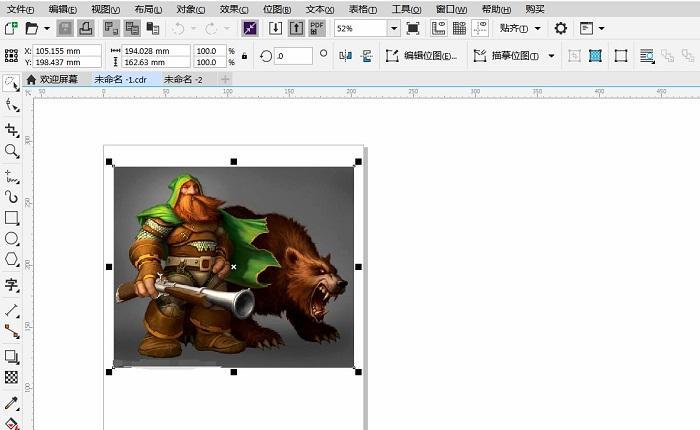The width and height of the screenshot is (700, 430).
Task: Switch to the 欢迎屏幕 tab
Action: tap(52, 79)
